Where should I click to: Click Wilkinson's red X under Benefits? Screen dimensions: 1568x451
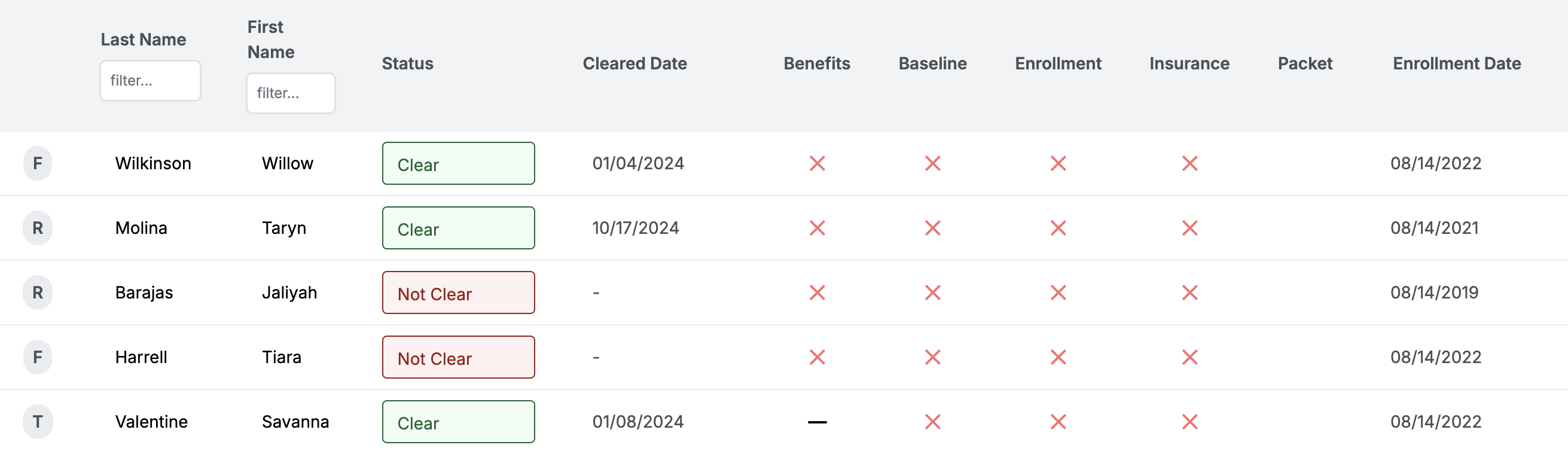click(x=817, y=163)
